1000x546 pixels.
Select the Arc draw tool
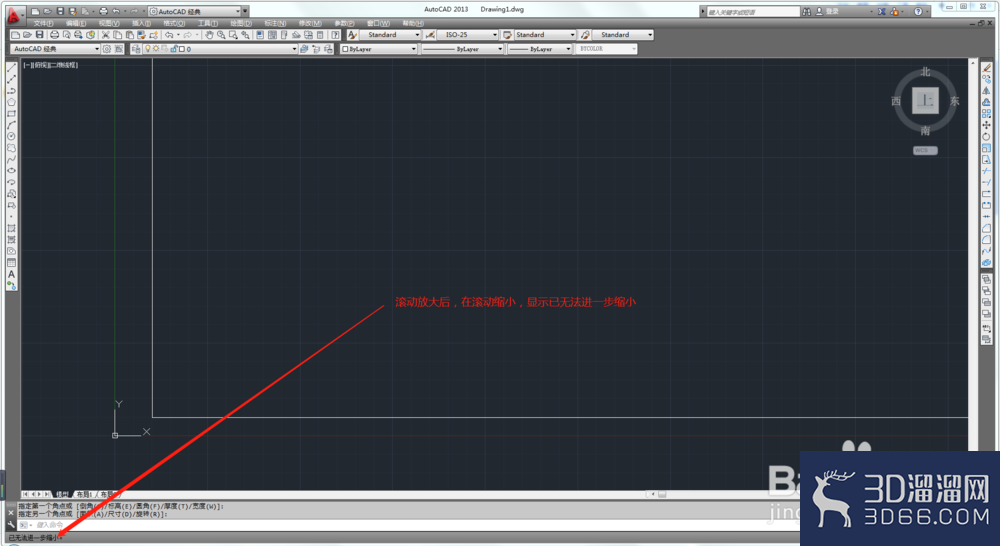(x=11, y=125)
